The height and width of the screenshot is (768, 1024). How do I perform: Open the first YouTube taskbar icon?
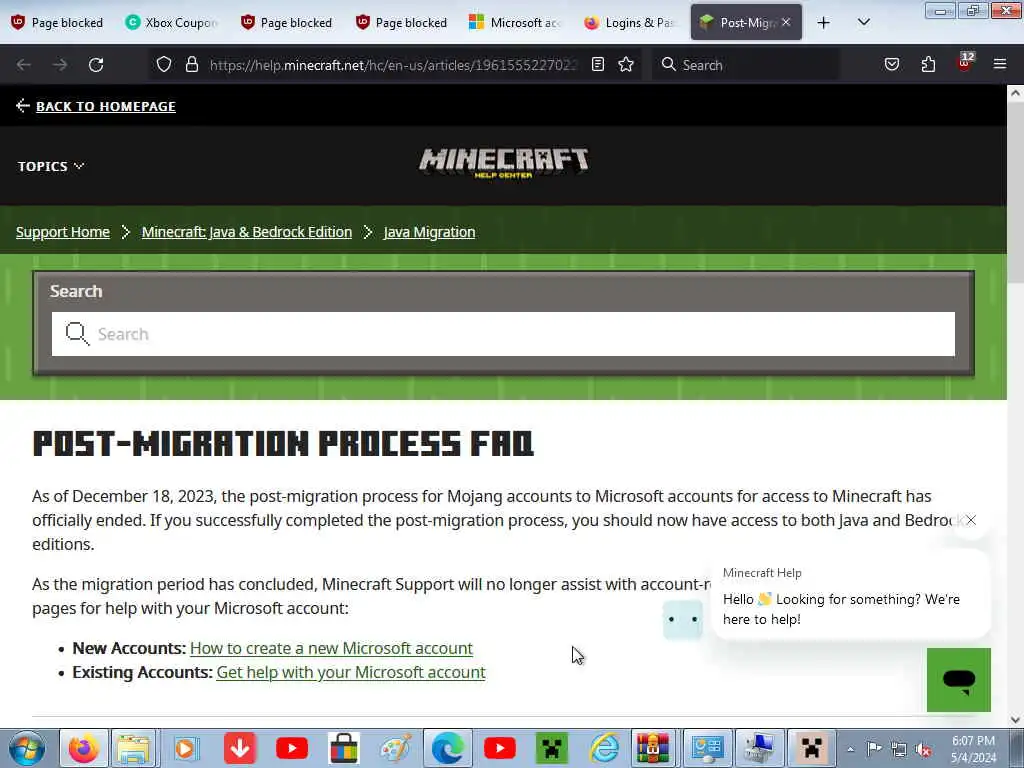[291, 748]
